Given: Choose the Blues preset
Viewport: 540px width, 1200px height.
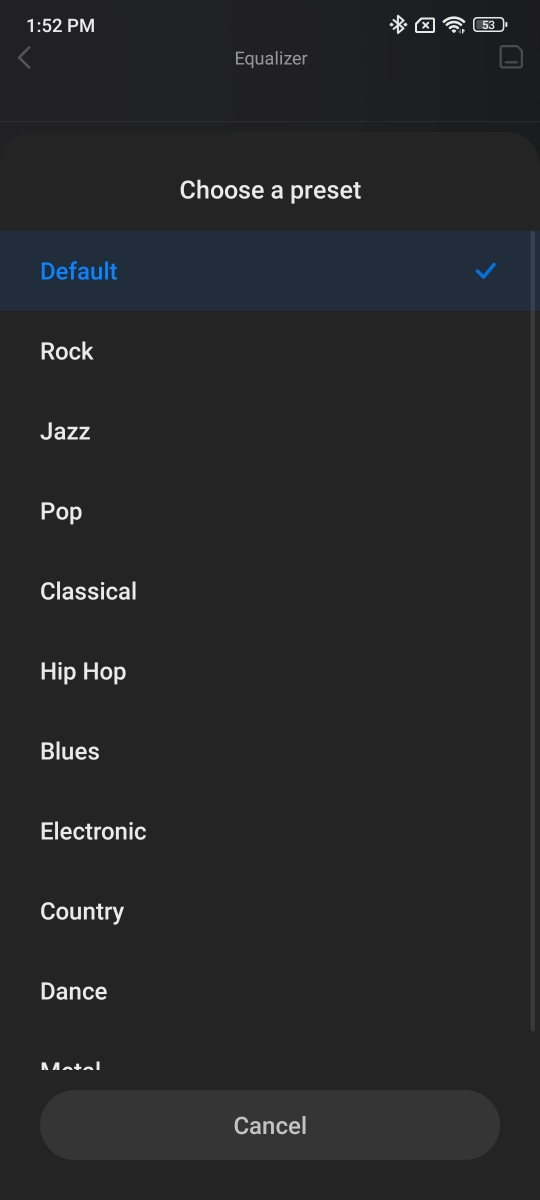Looking at the screenshot, I should (x=270, y=751).
